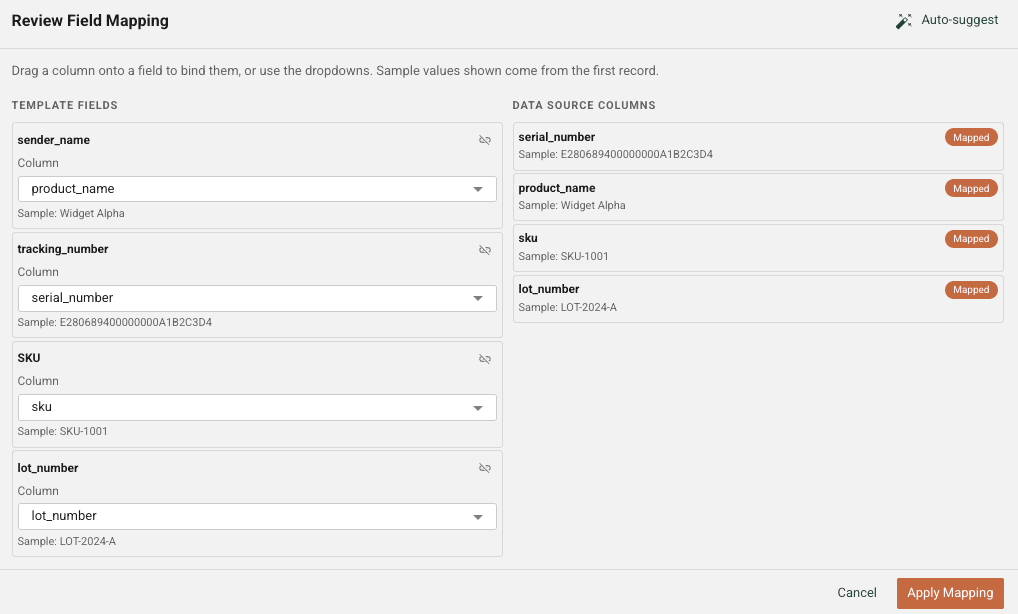
Task: Click the TEMPLATE FIELDS heading
Action: pos(64,105)
